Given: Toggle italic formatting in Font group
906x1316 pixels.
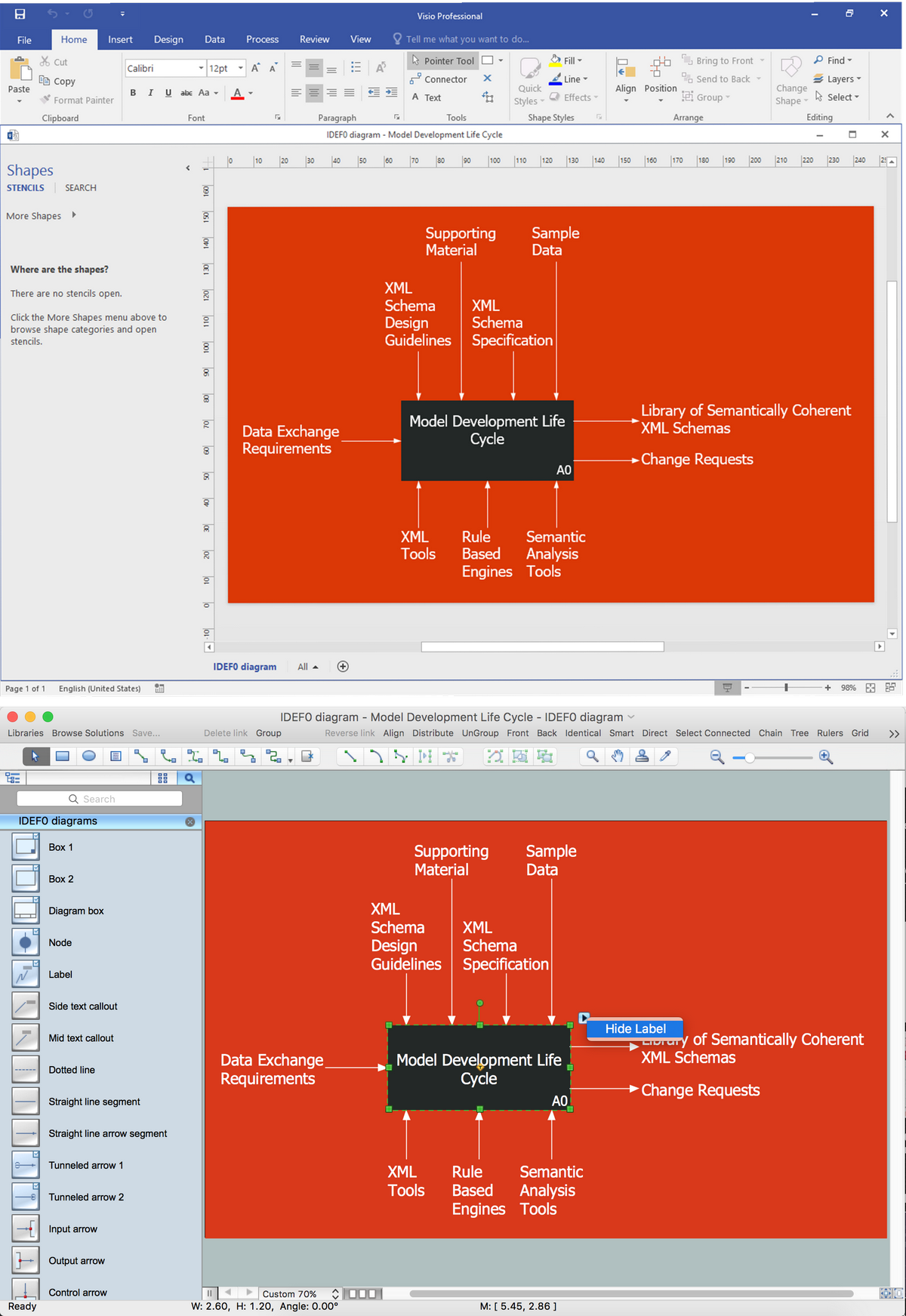Looking at the screenshot, I should pyautogui.click(x=150, y=93).
